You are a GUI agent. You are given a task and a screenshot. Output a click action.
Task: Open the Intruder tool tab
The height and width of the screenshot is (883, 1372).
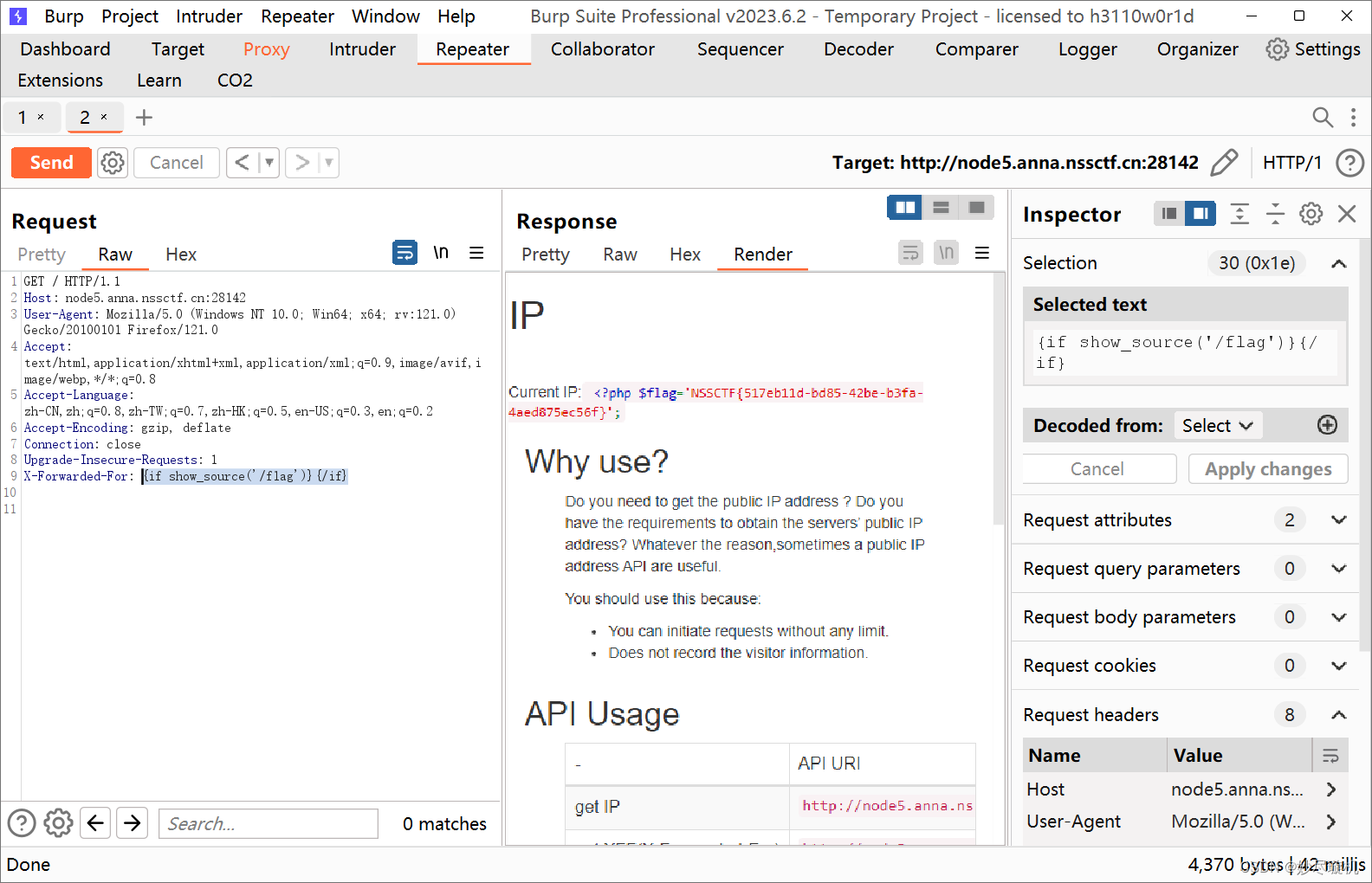pyautogui.click(x=362, y=49)
